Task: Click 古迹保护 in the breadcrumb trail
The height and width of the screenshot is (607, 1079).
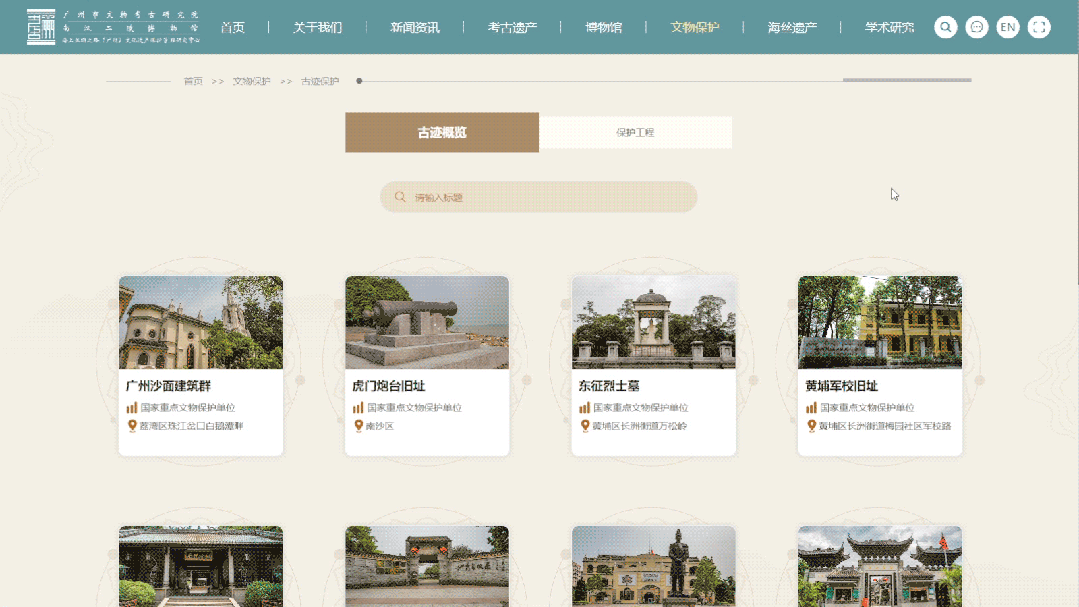Action: tap(320, 81)
